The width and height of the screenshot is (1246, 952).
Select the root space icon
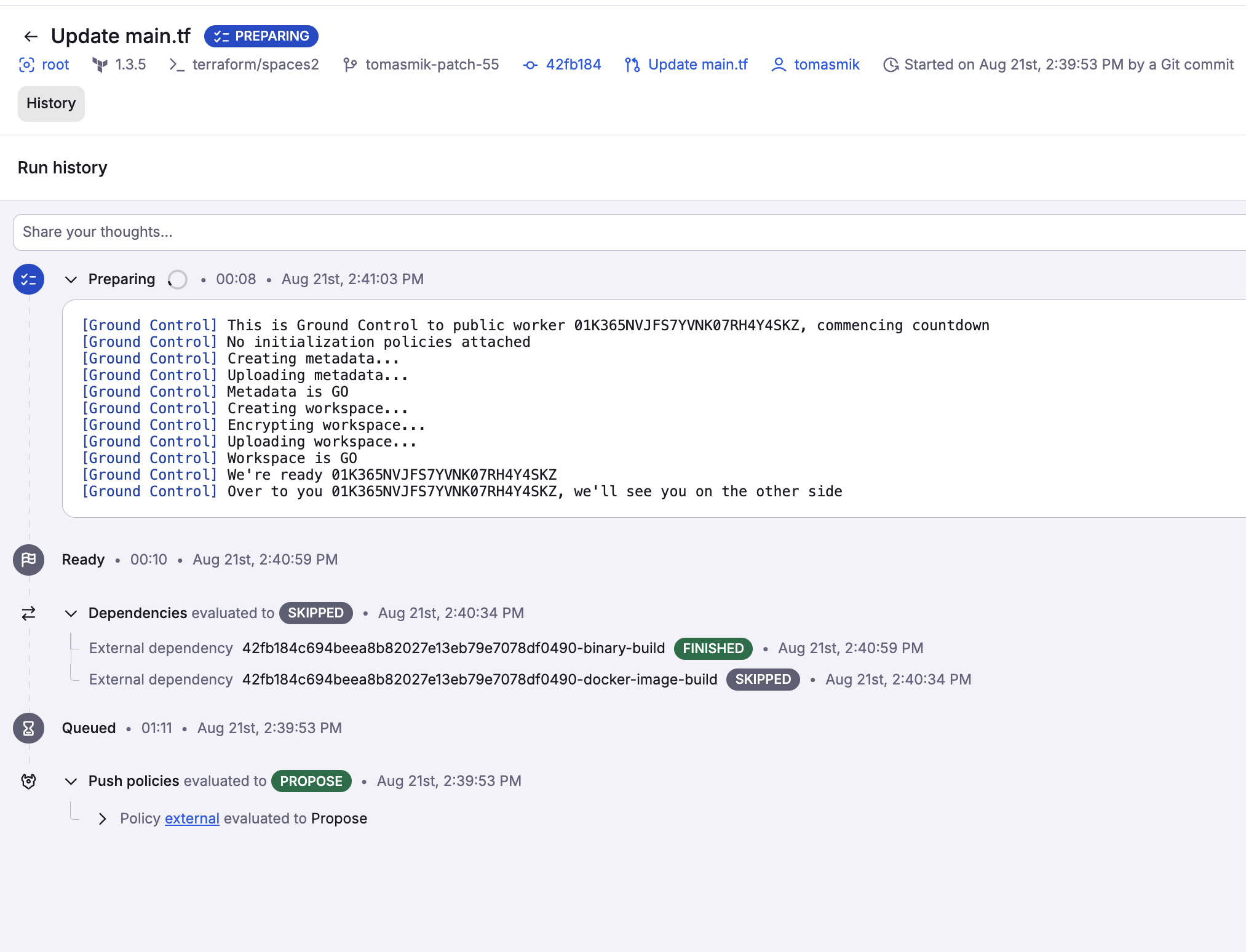point(26,65)
